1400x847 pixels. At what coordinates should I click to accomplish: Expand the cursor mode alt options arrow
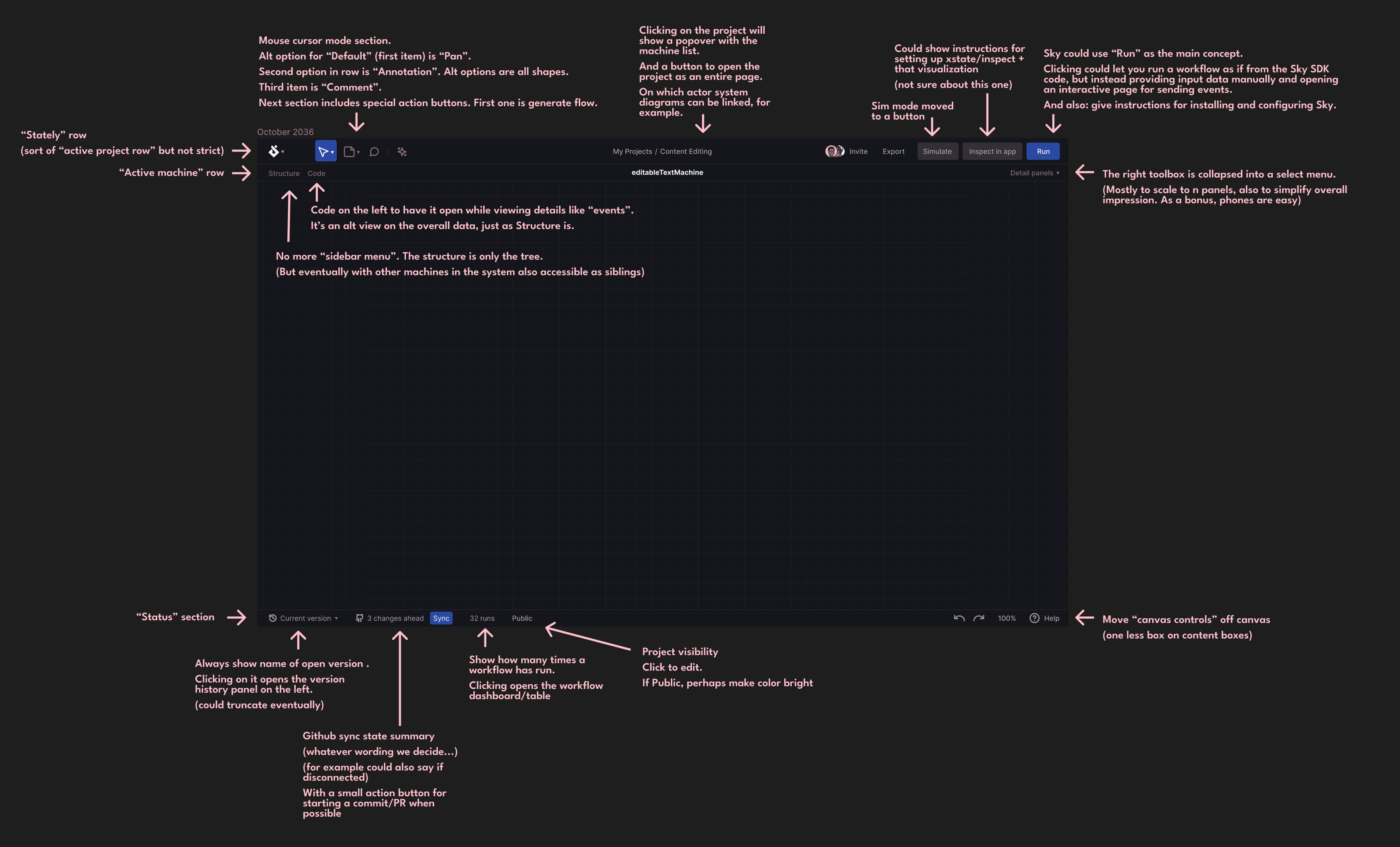tap(332, 152)
